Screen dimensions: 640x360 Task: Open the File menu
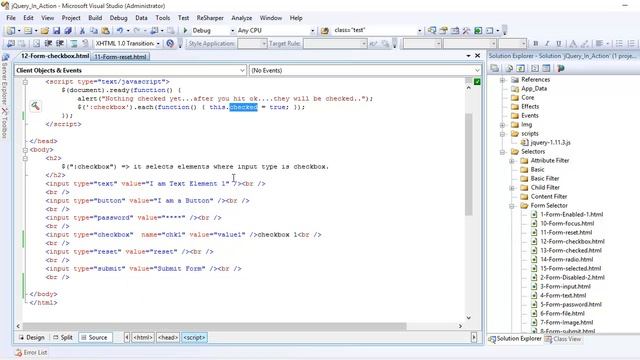pos(11,18)
